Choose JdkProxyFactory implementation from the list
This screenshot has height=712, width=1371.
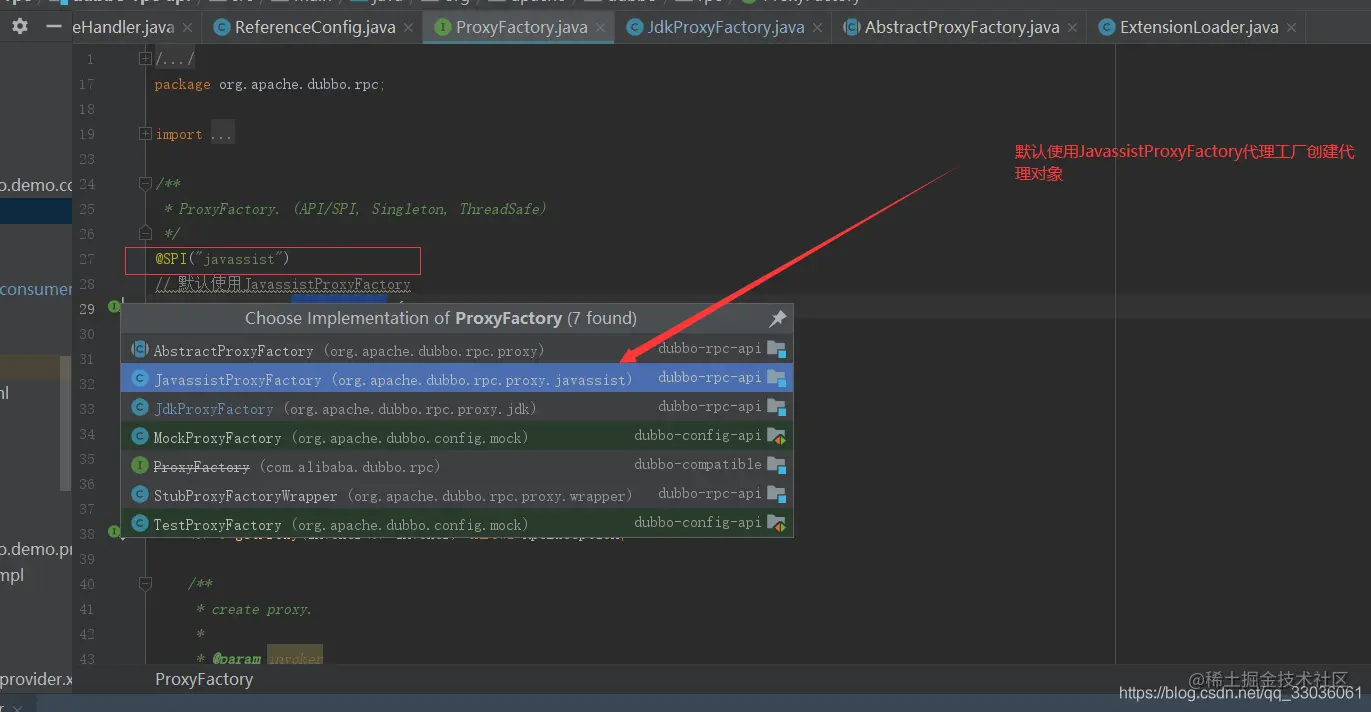[x=457, y=408]
